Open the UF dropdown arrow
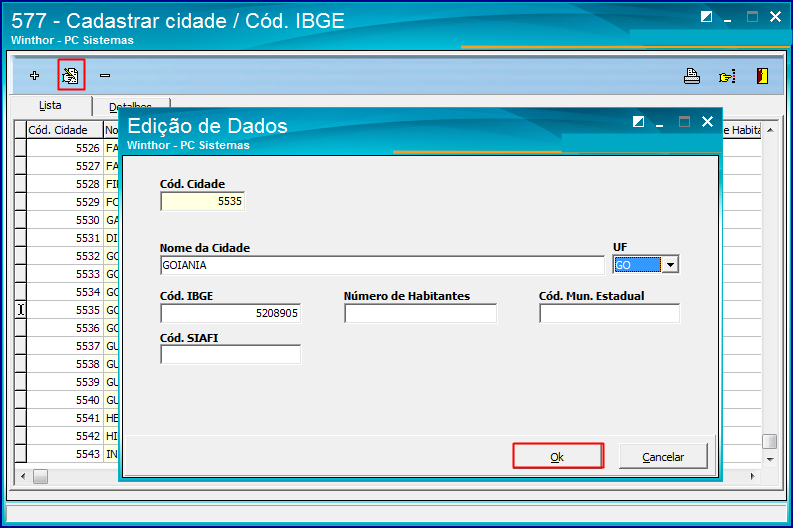The width and height of the screenshot is (793, 528). pos(670,265)
